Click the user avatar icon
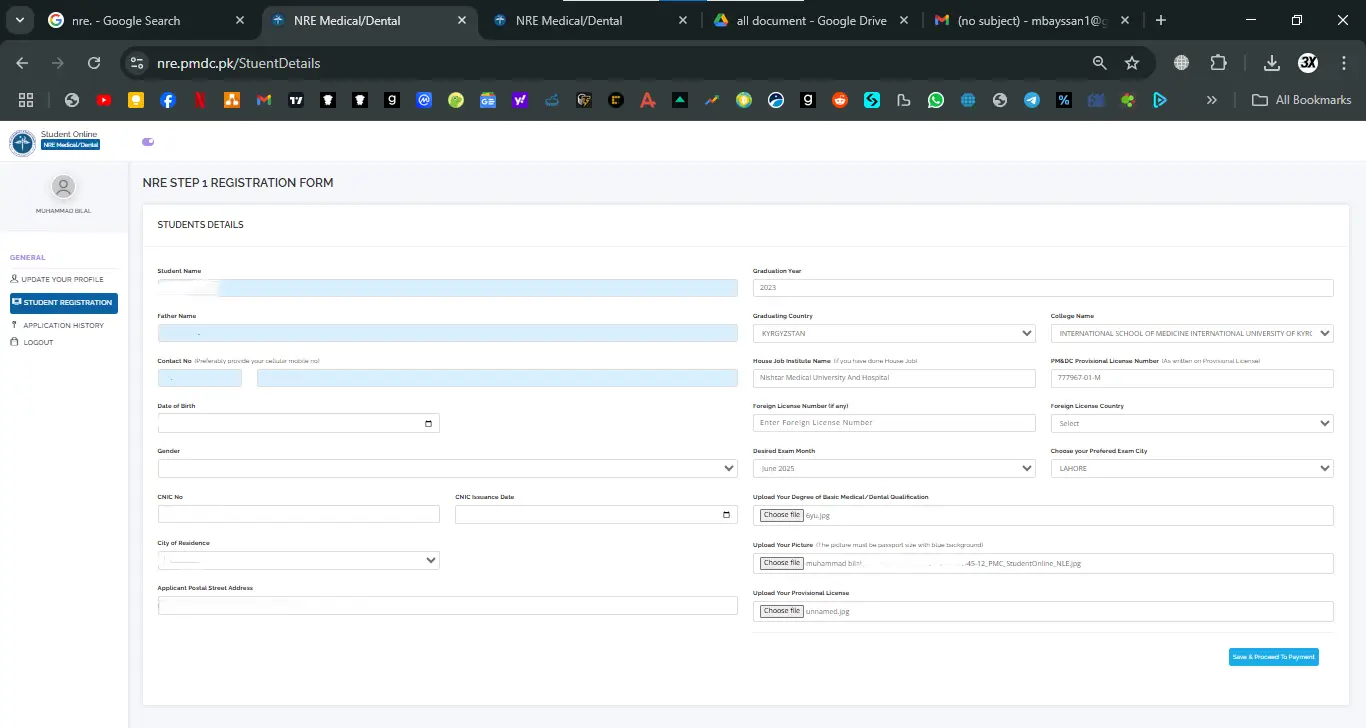Image resolution: width=1366 pixels, height=728 pixels. point(63,187)
